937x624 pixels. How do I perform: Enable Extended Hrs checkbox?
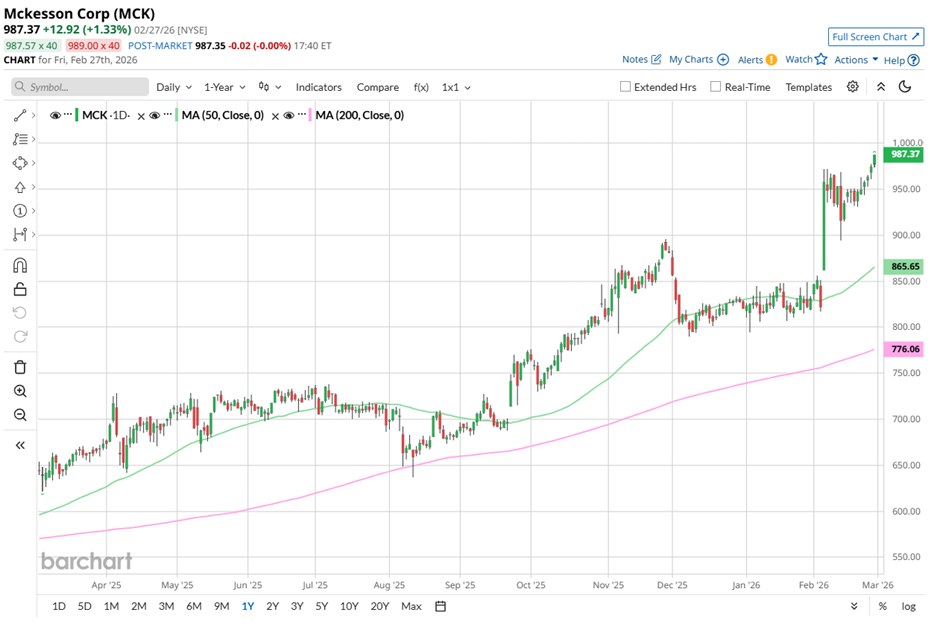tap(626, 87)
